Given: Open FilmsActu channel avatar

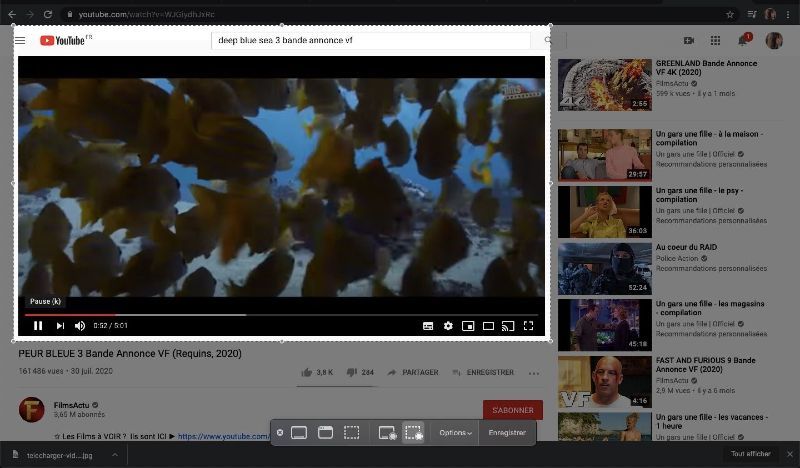Looking at the screenshot, I should (32, 409).
